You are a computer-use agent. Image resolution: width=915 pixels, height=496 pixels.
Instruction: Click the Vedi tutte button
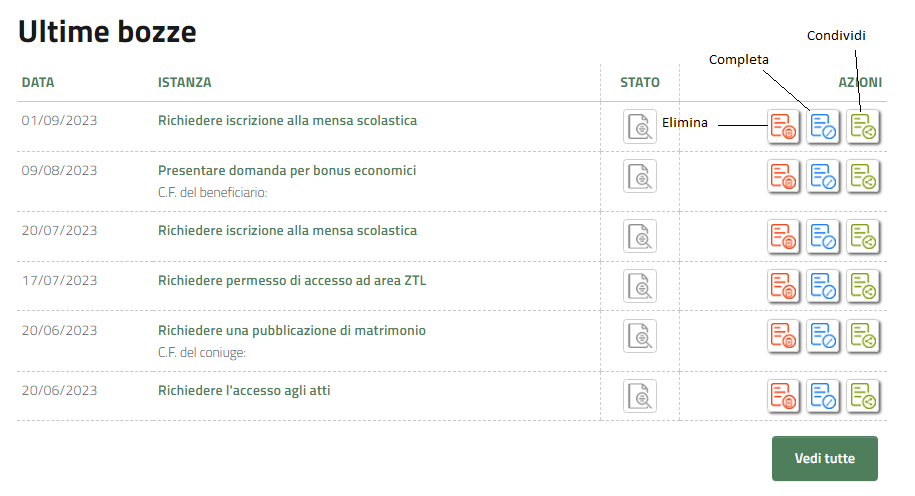tap(824, 459)
